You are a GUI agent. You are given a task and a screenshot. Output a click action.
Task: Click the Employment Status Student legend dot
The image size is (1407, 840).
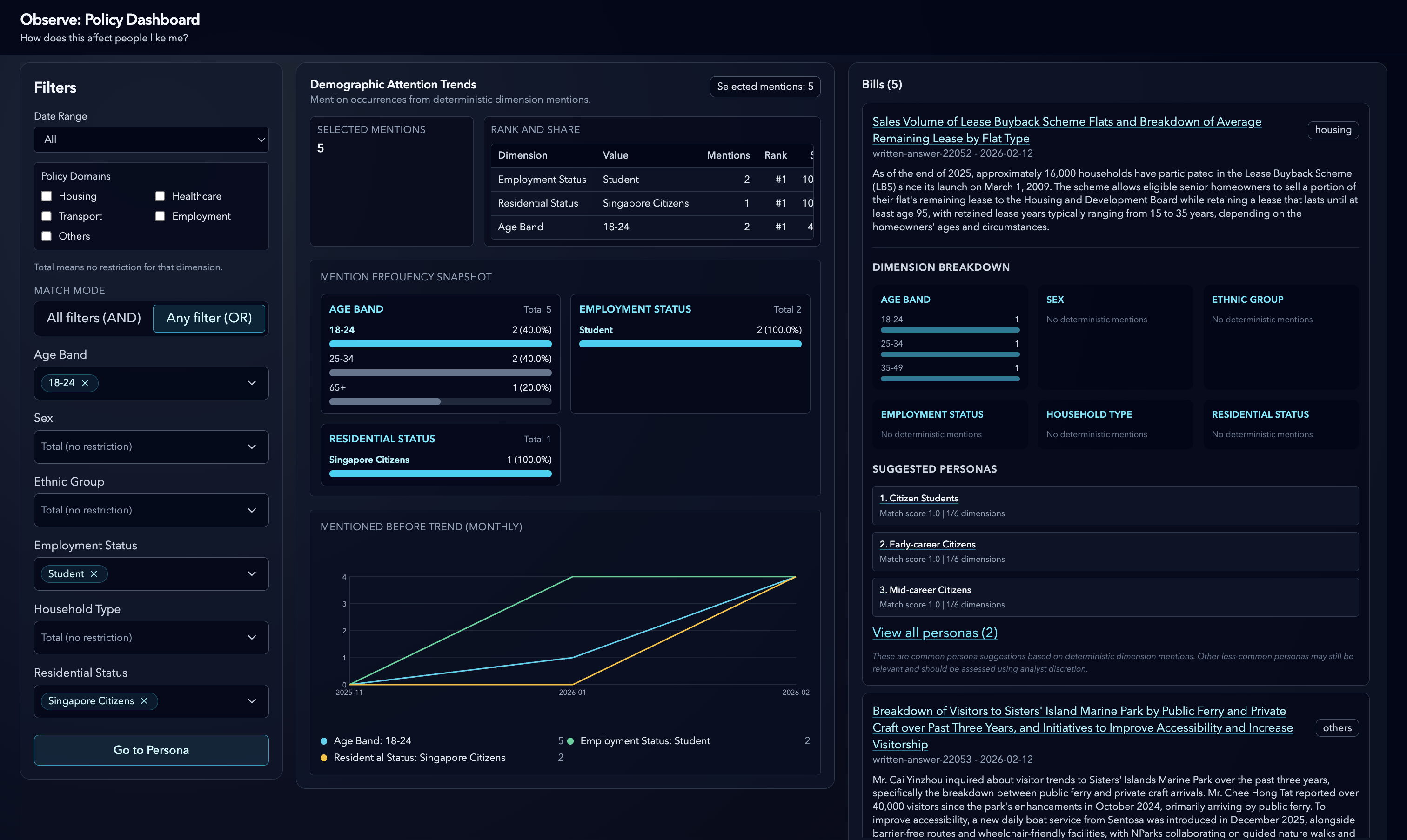tap(570, 741)
